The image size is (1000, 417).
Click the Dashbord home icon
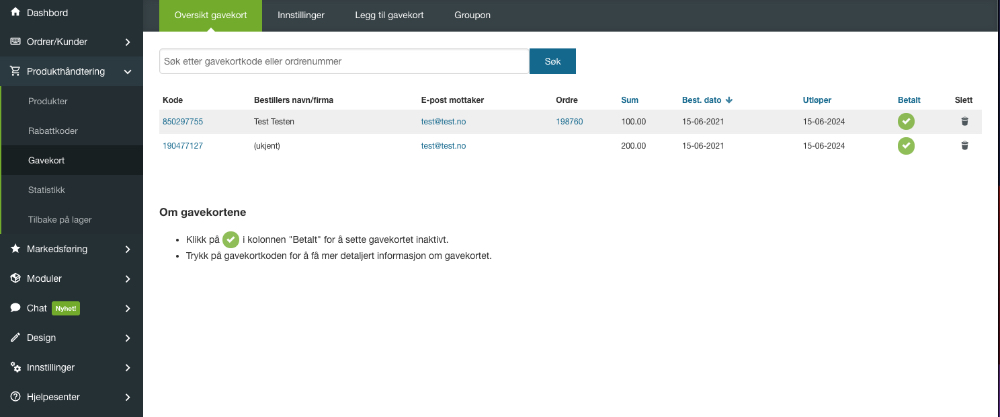[x=15, y=12]
